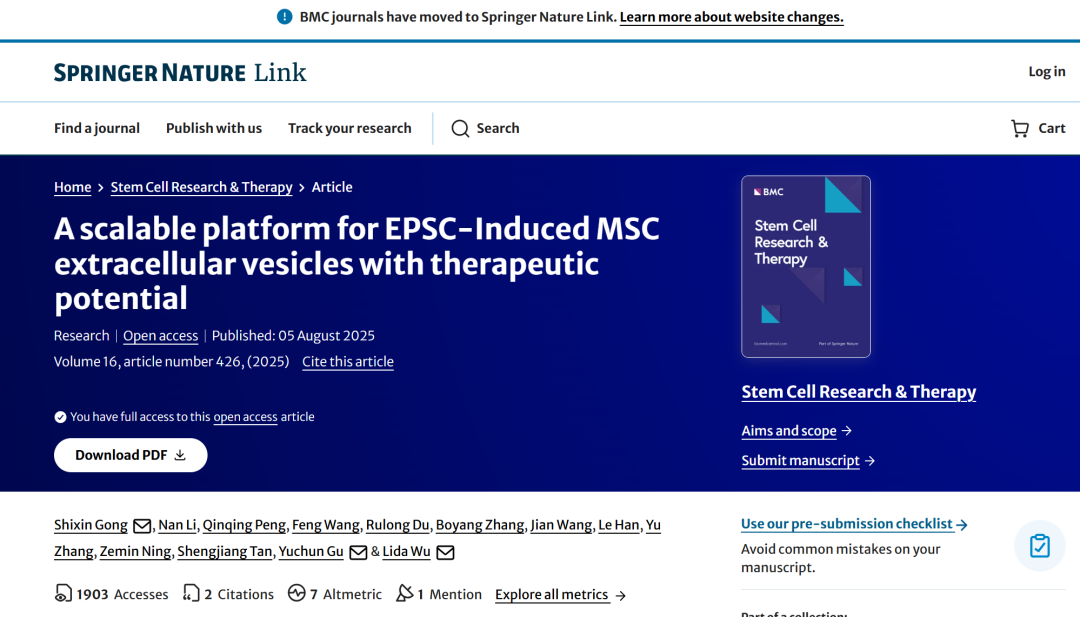
Task: Expand Explore all metrics
Action: point(560,595)
